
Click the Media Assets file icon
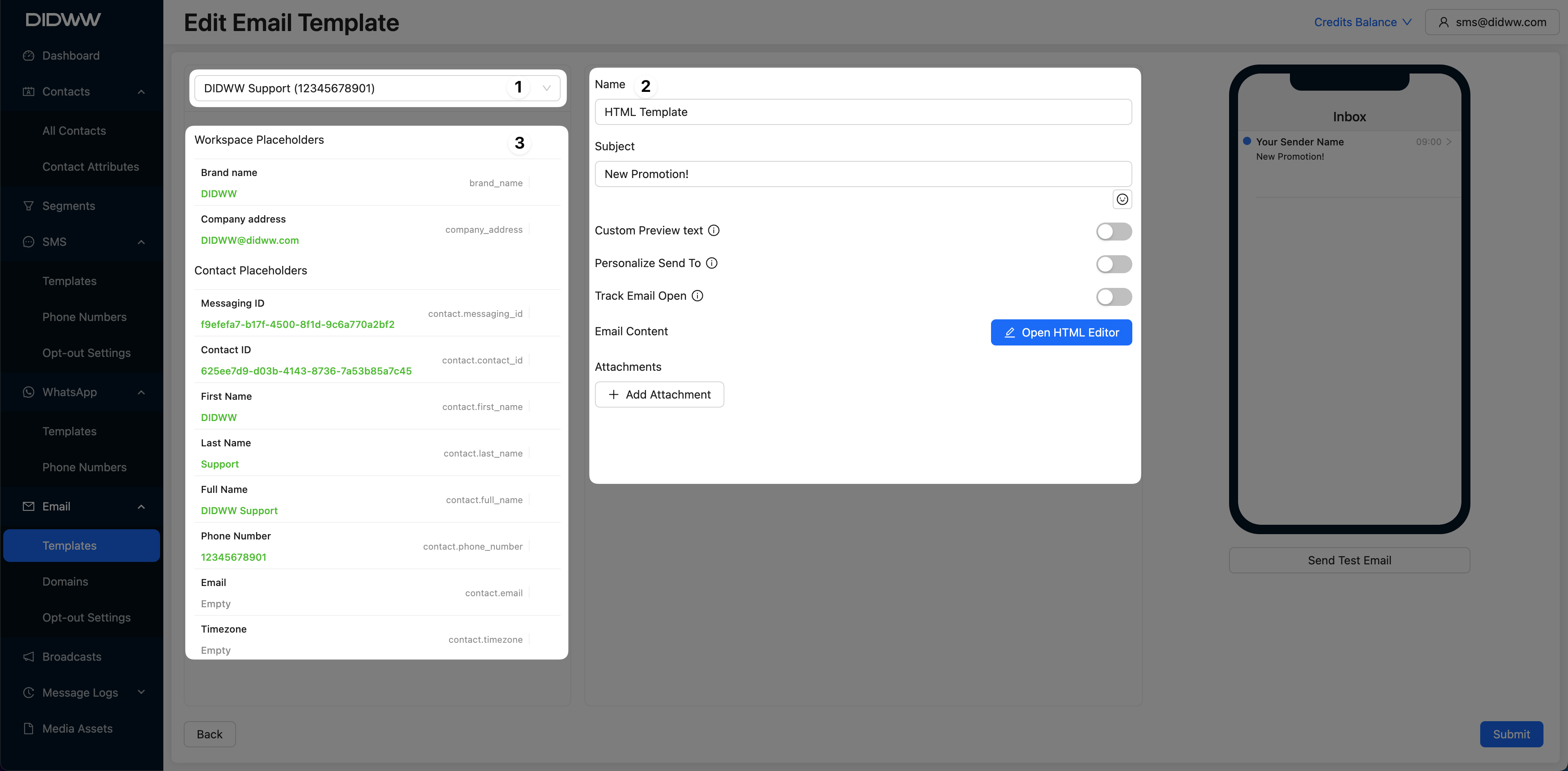(29, 729)
